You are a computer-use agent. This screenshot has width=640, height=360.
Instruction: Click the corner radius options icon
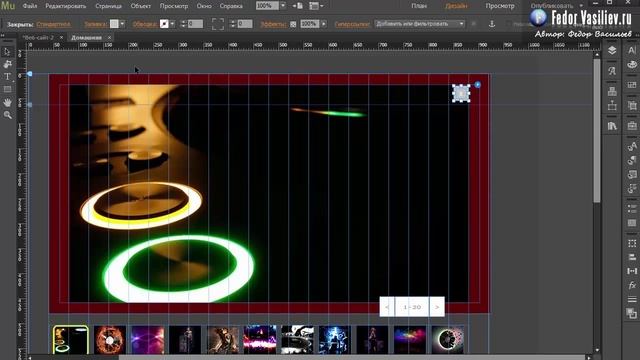click(x=218, y=24)
